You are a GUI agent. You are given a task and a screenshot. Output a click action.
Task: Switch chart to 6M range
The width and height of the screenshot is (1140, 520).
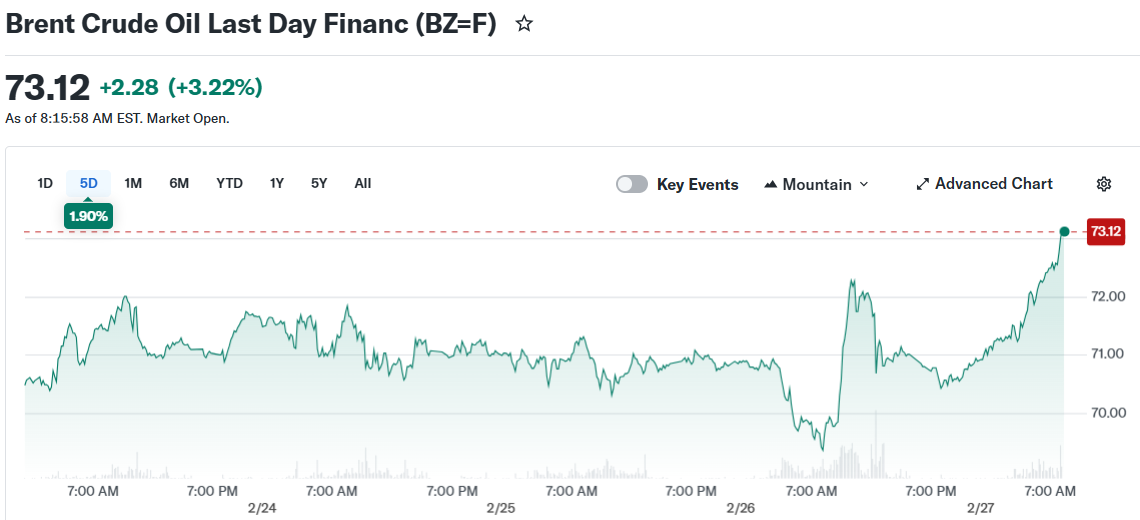coord(179,183)
